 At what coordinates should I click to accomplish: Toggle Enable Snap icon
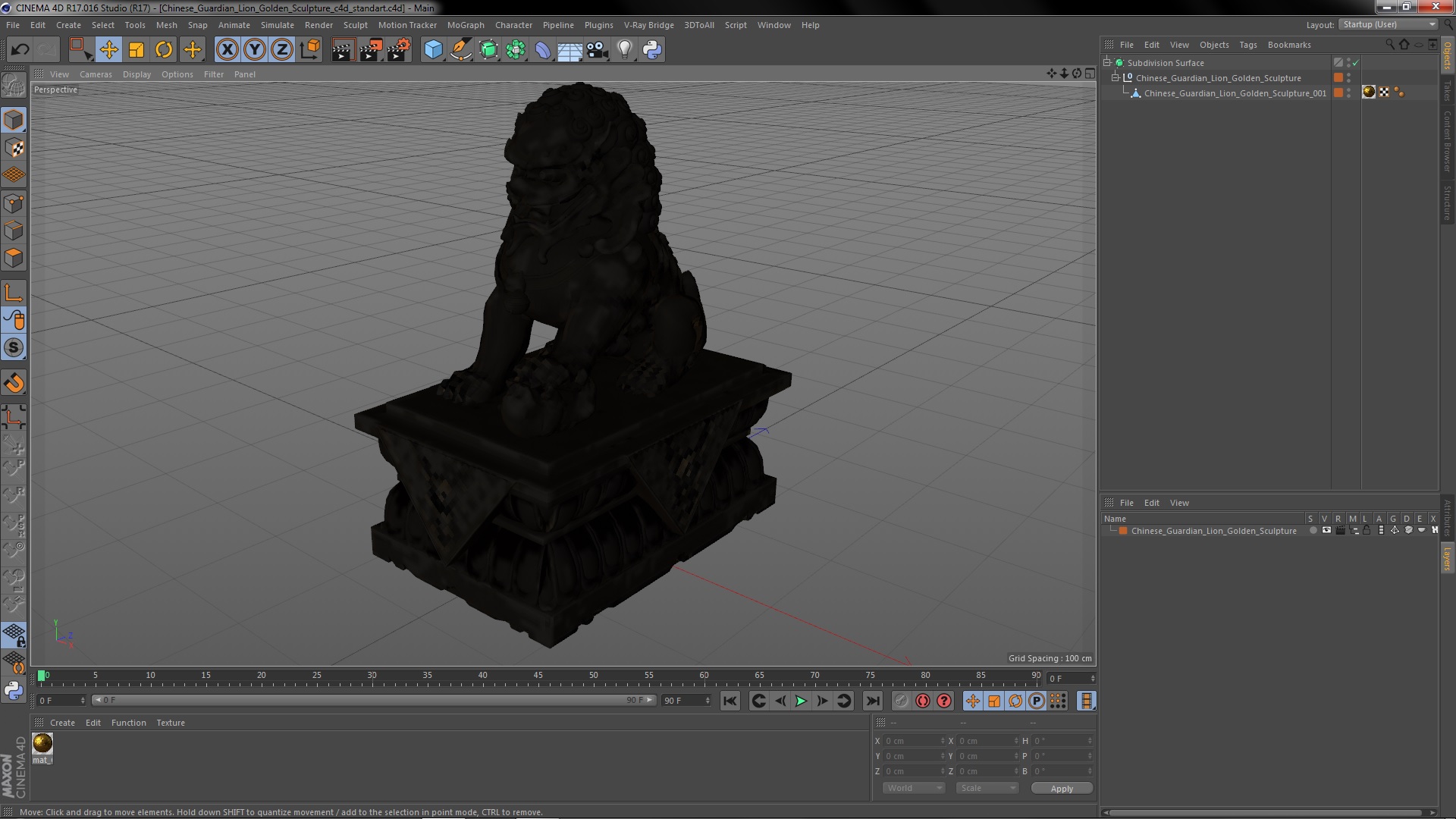point(14,383)
